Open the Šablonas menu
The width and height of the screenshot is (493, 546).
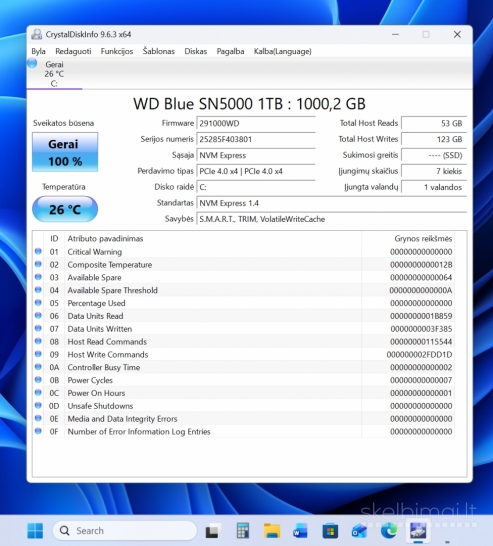click(159, 51)
